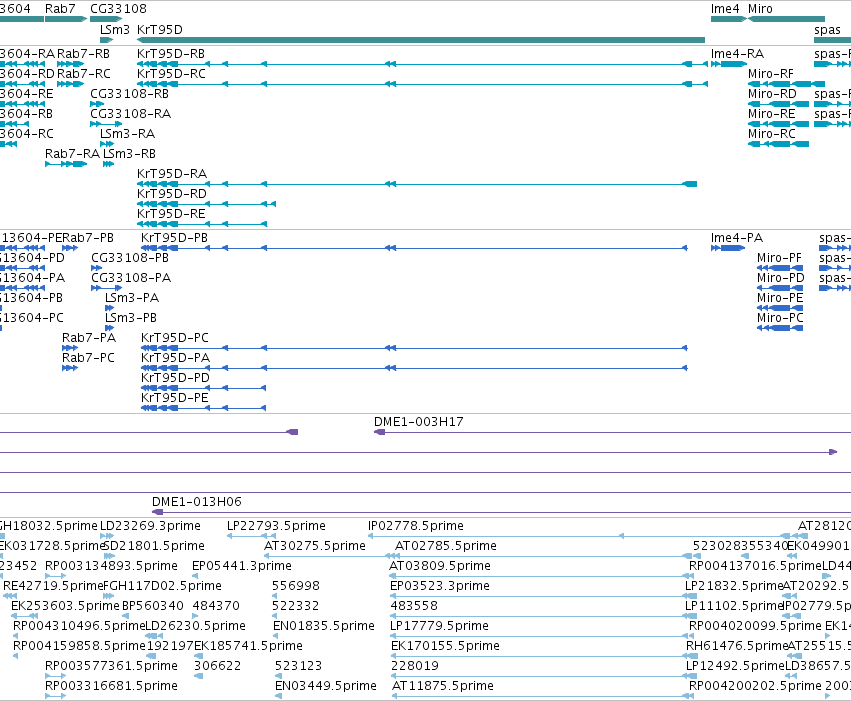
Task: Open the KrT95D-PC protein label
Action: tap(175, 338)
